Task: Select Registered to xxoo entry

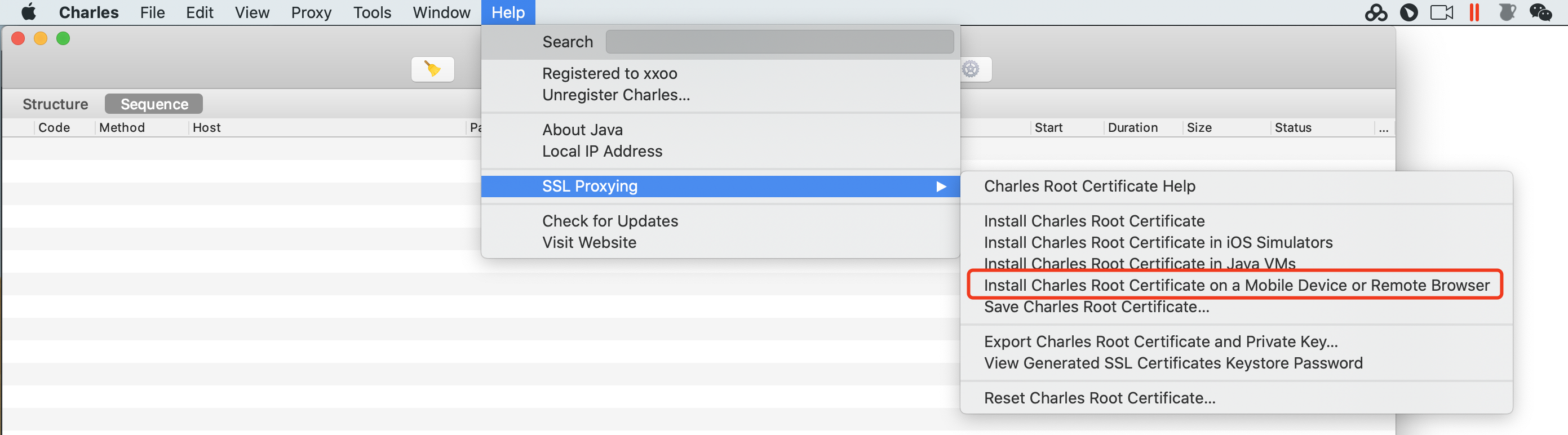Action: (721, 73)
